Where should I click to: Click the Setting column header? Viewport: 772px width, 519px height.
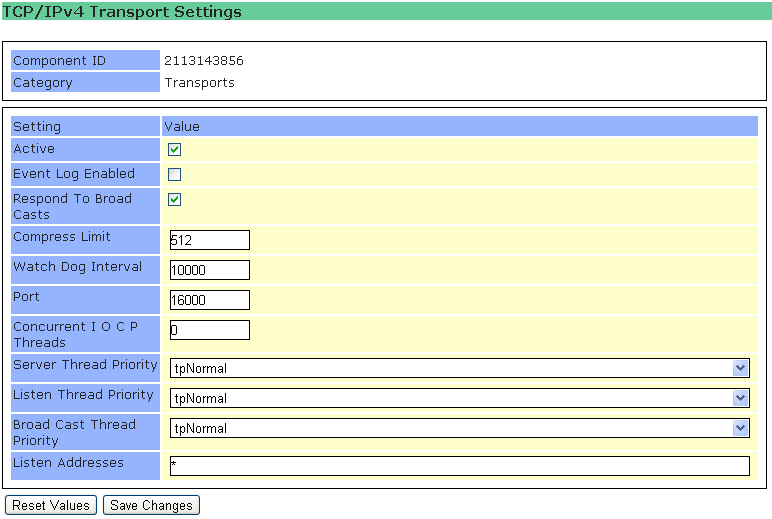tap(37, 127)
